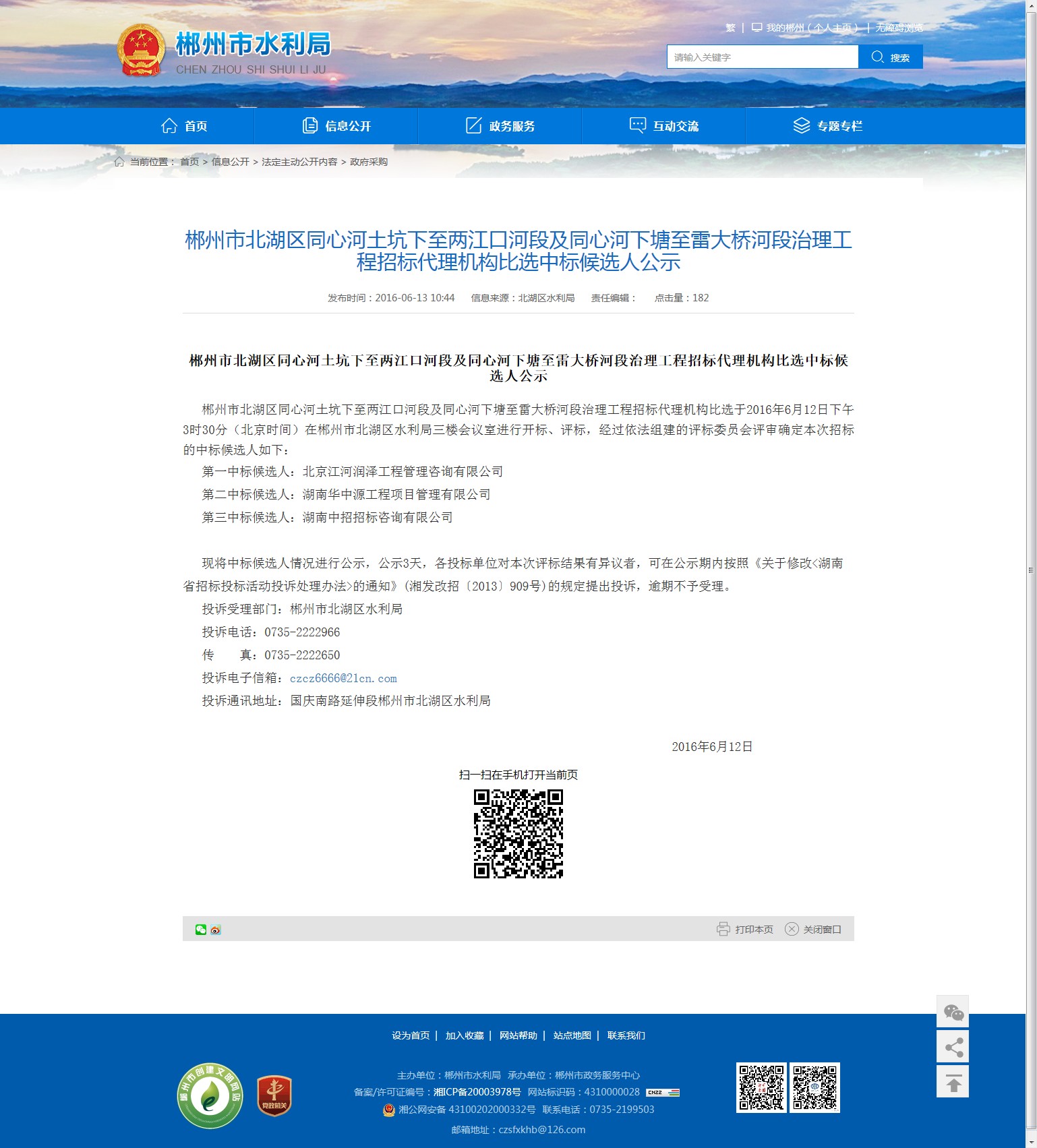This screenshot has height=1148, width=1037.
Task: Click the home icon beside 当前位置
Action: (119, 162)
